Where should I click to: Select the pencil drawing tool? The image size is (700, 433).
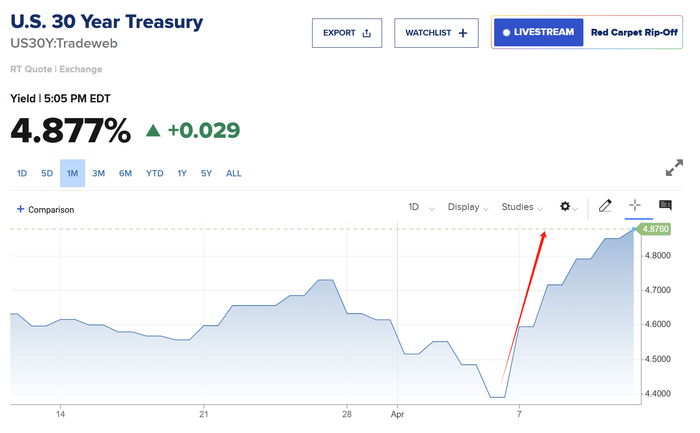click(x=604, y=207)
